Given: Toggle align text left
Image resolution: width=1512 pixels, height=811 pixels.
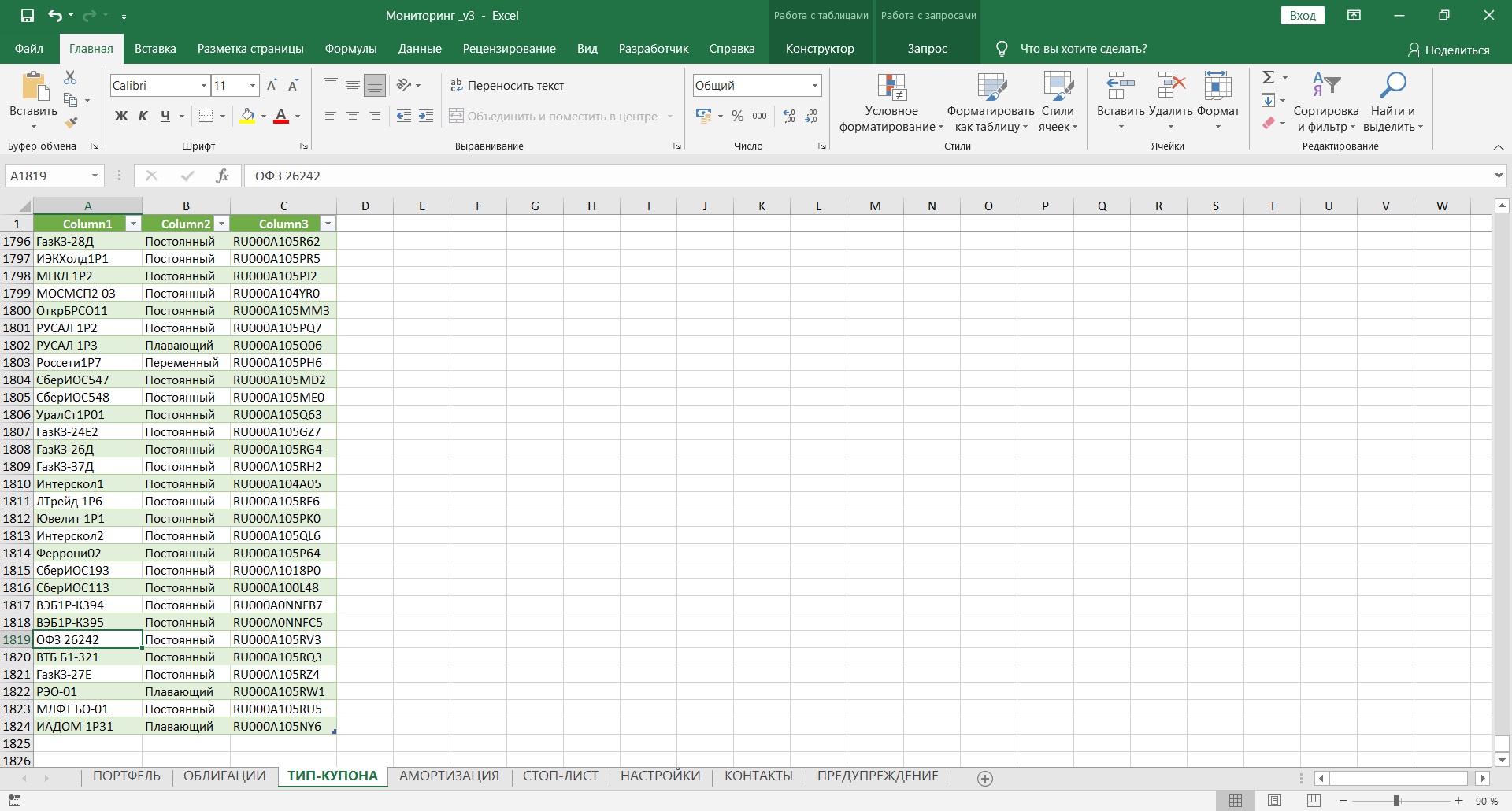Looking at the screenshot, I should point(331,116).
